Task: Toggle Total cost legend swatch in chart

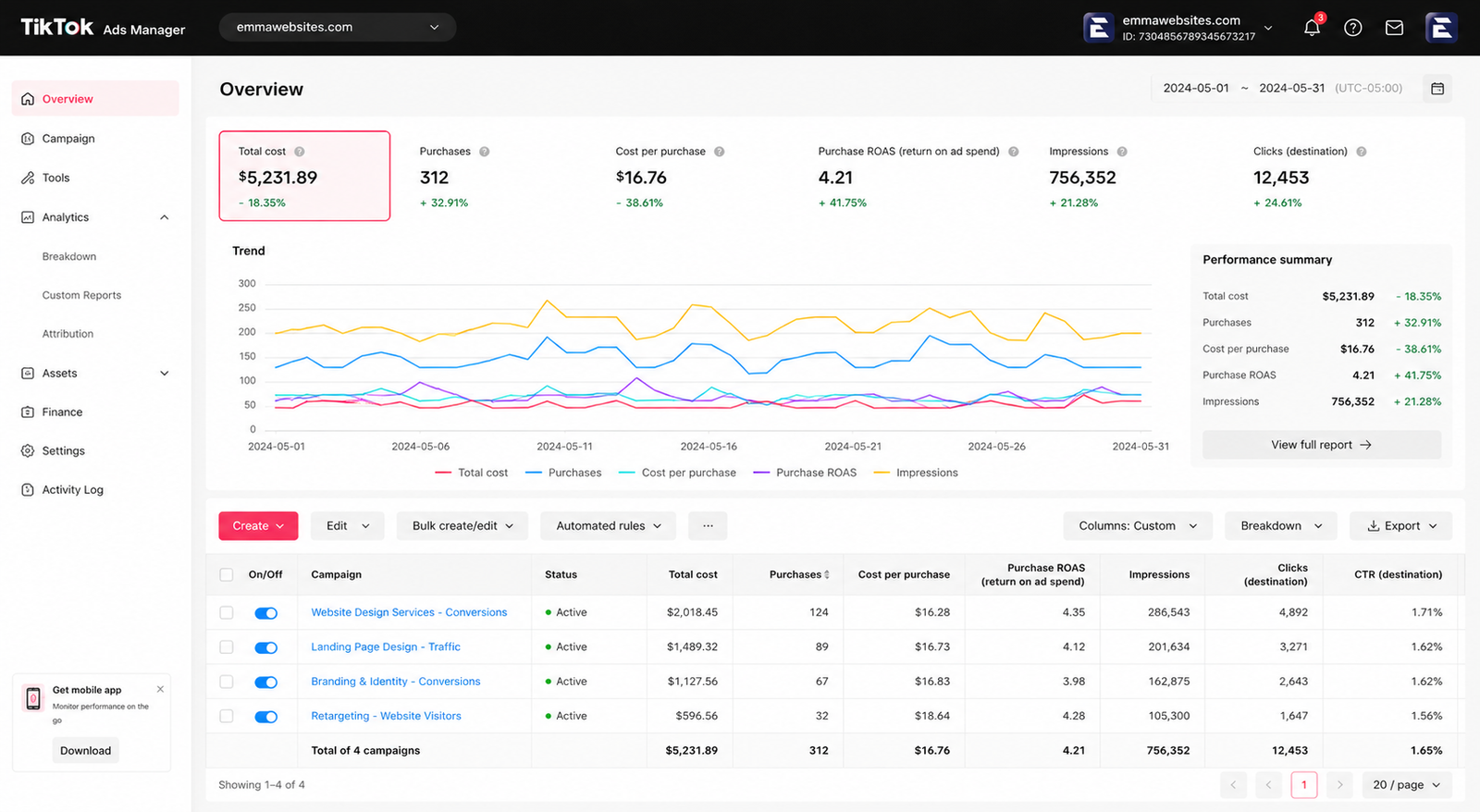Action: [443, 473]
